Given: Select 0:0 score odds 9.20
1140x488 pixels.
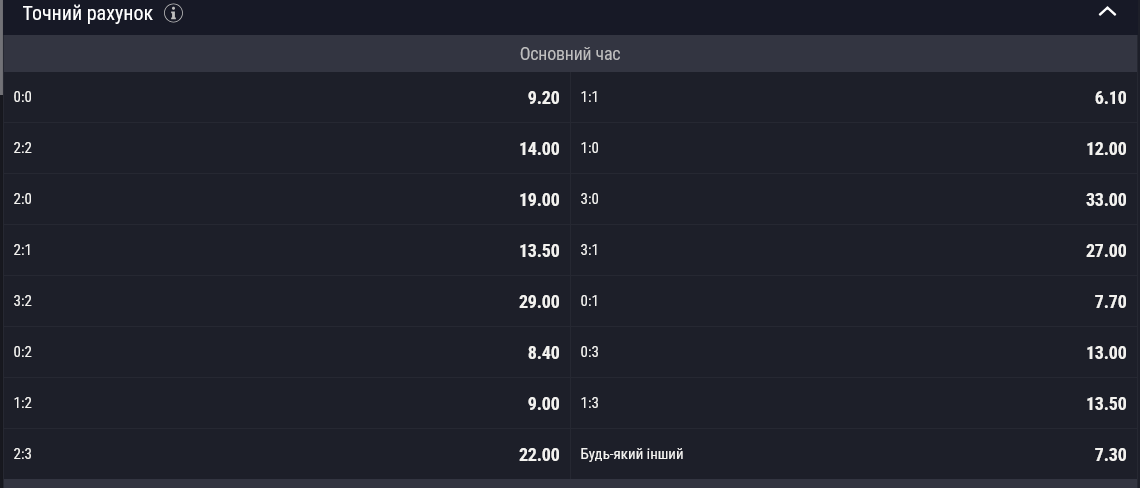Looking at the screenshot, I should click(x=286, y=97).
